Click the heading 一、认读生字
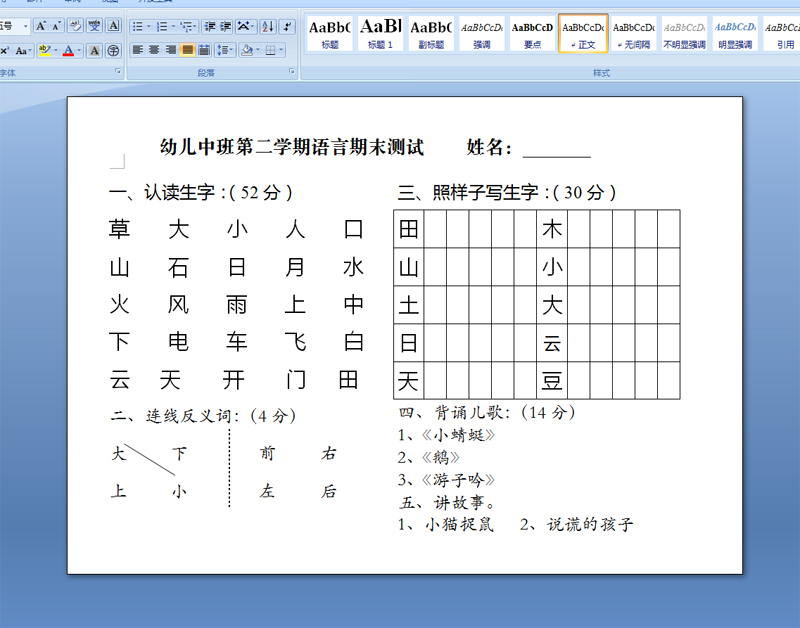 161,192
